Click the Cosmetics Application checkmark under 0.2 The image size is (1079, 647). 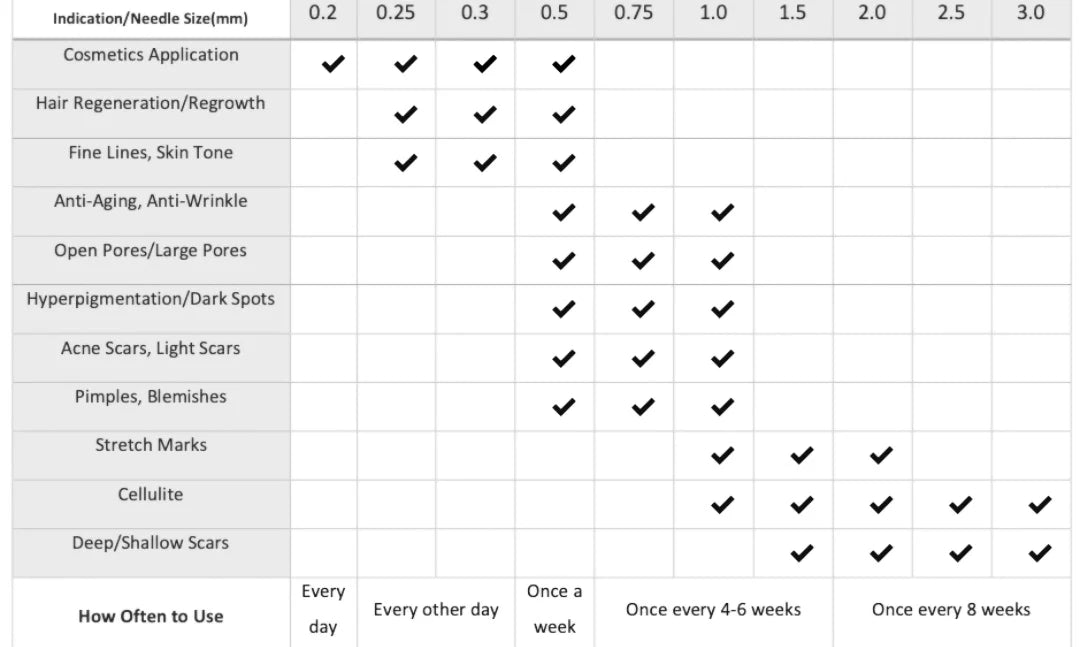point(332,65)
